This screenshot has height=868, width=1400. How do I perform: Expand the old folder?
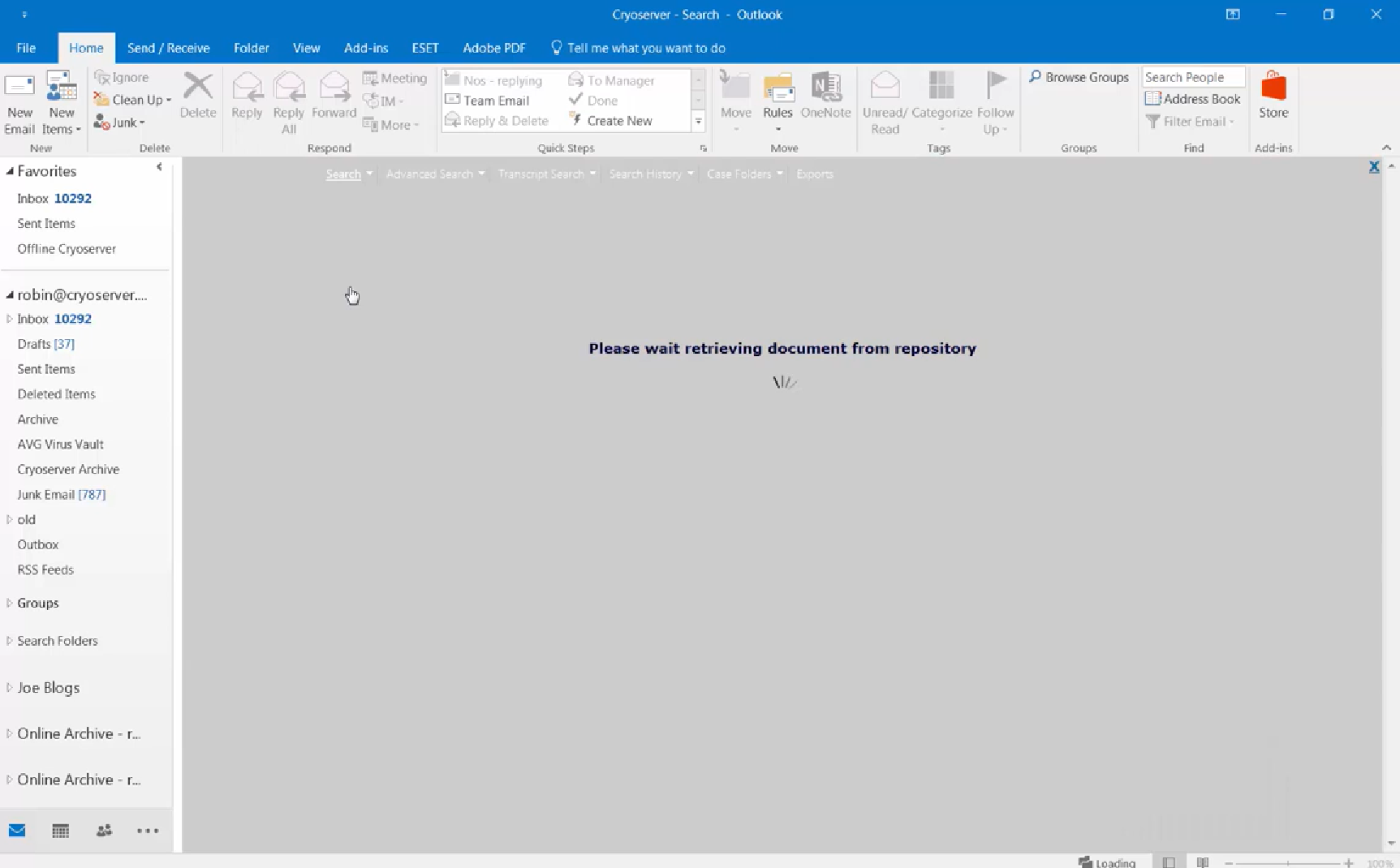[x=10, y=520]
